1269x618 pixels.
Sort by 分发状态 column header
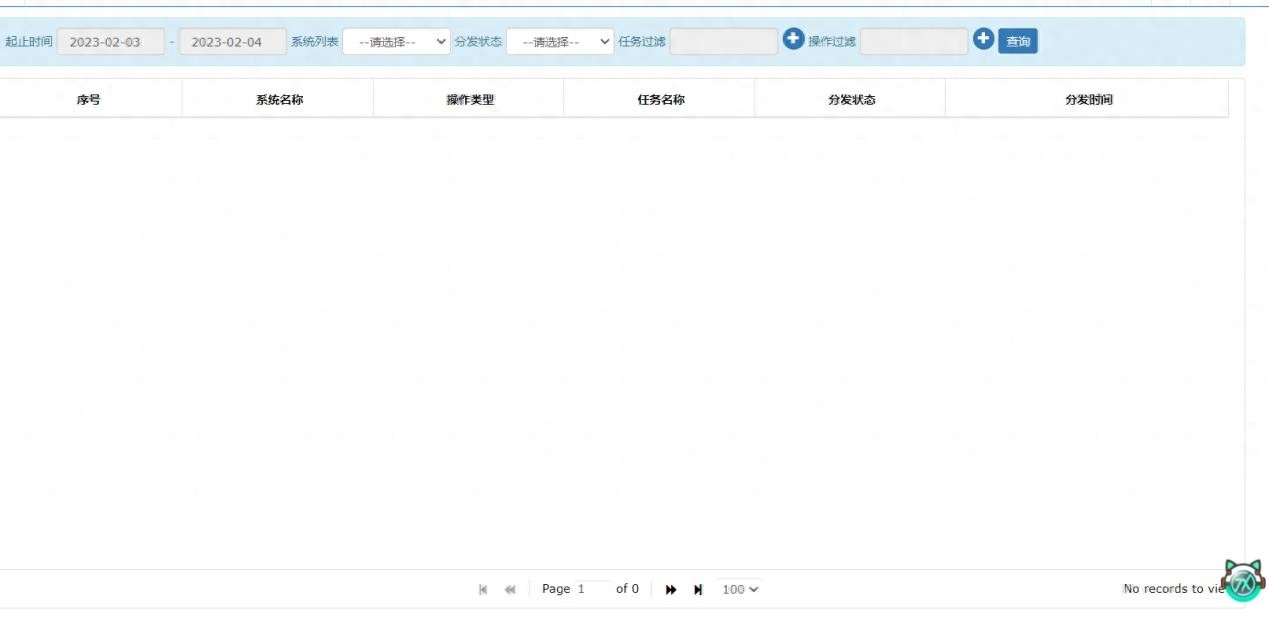click(x=852, y=100)
